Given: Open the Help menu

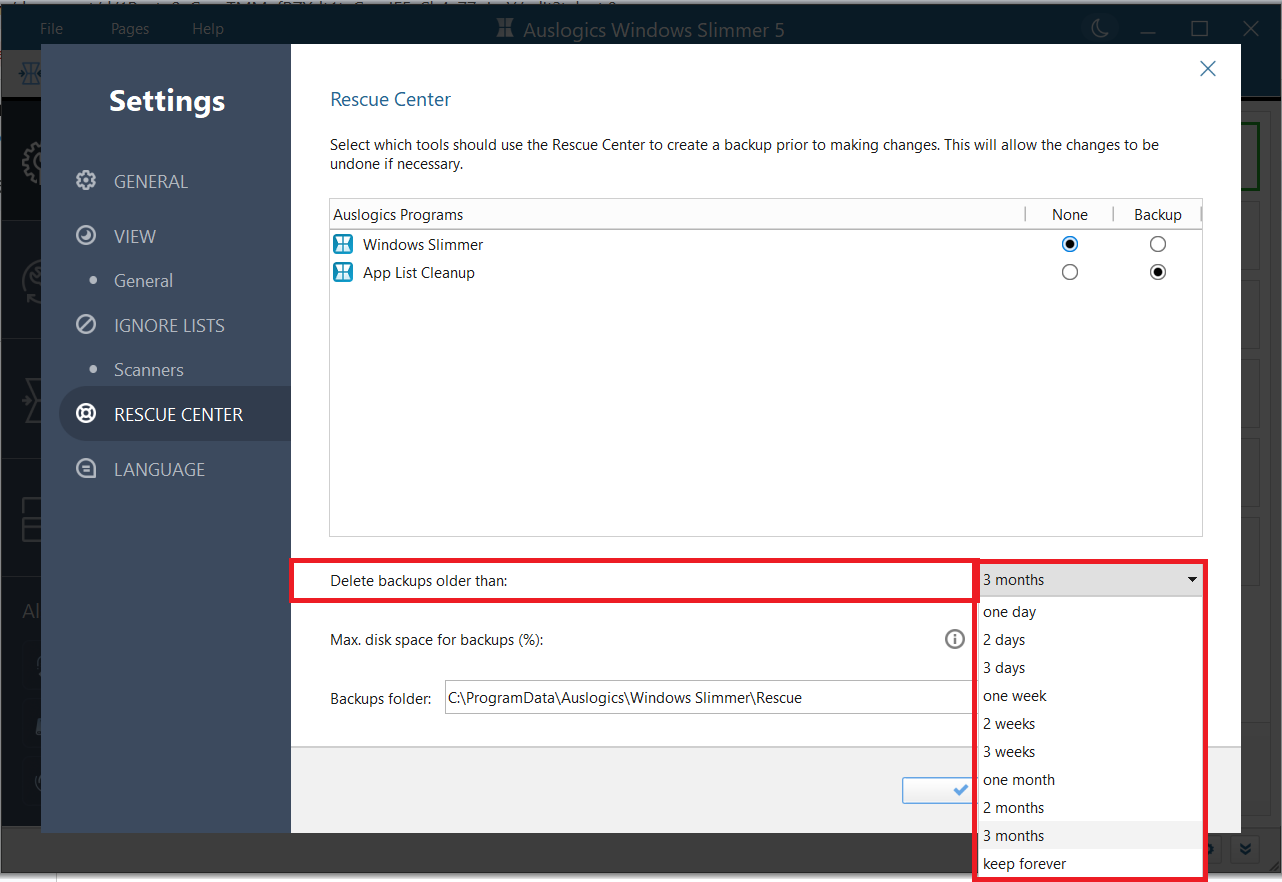Looking at the screenshot, I should click(208, 28).
